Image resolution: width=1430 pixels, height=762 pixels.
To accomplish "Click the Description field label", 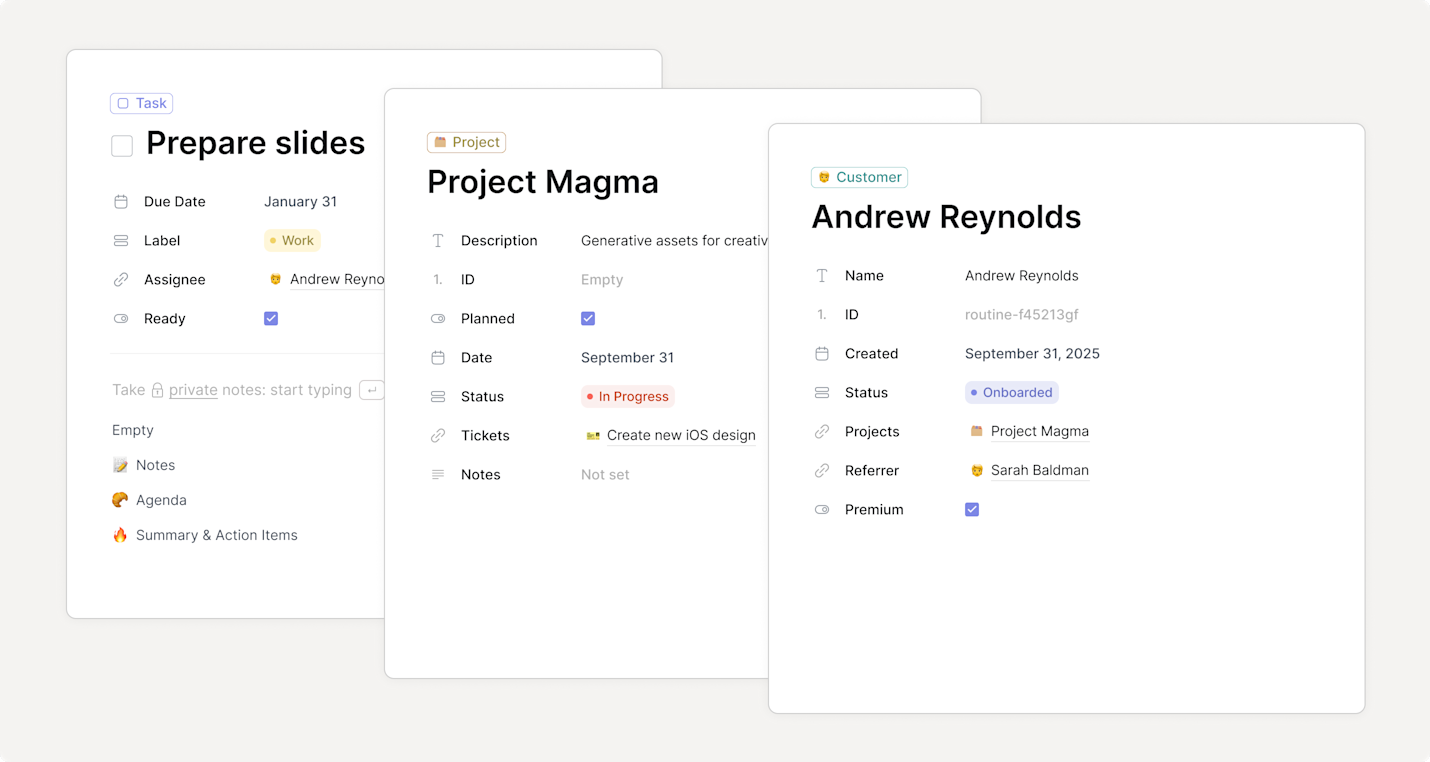I will (499, 241).
